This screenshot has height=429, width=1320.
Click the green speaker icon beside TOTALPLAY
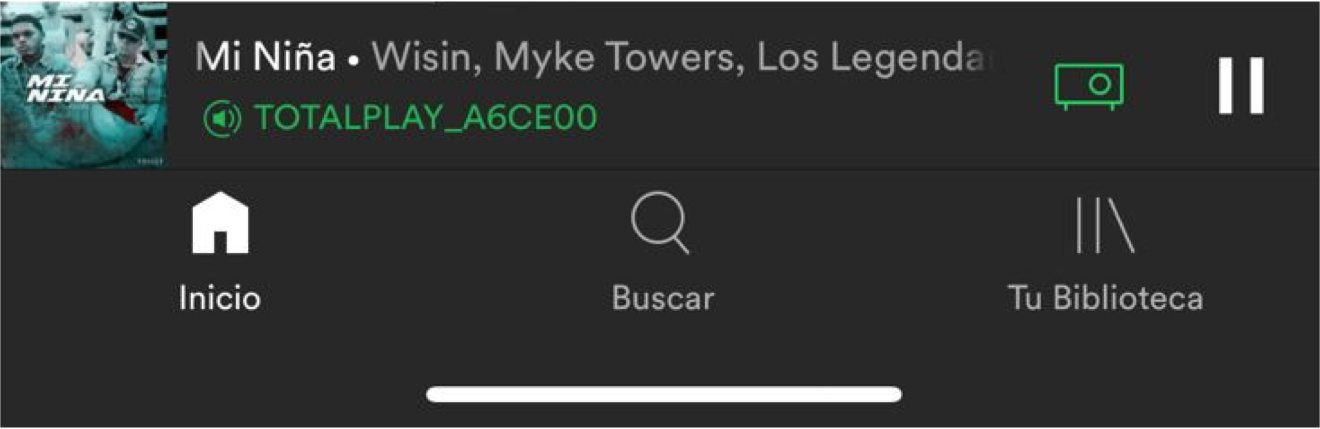coord(222,119)
